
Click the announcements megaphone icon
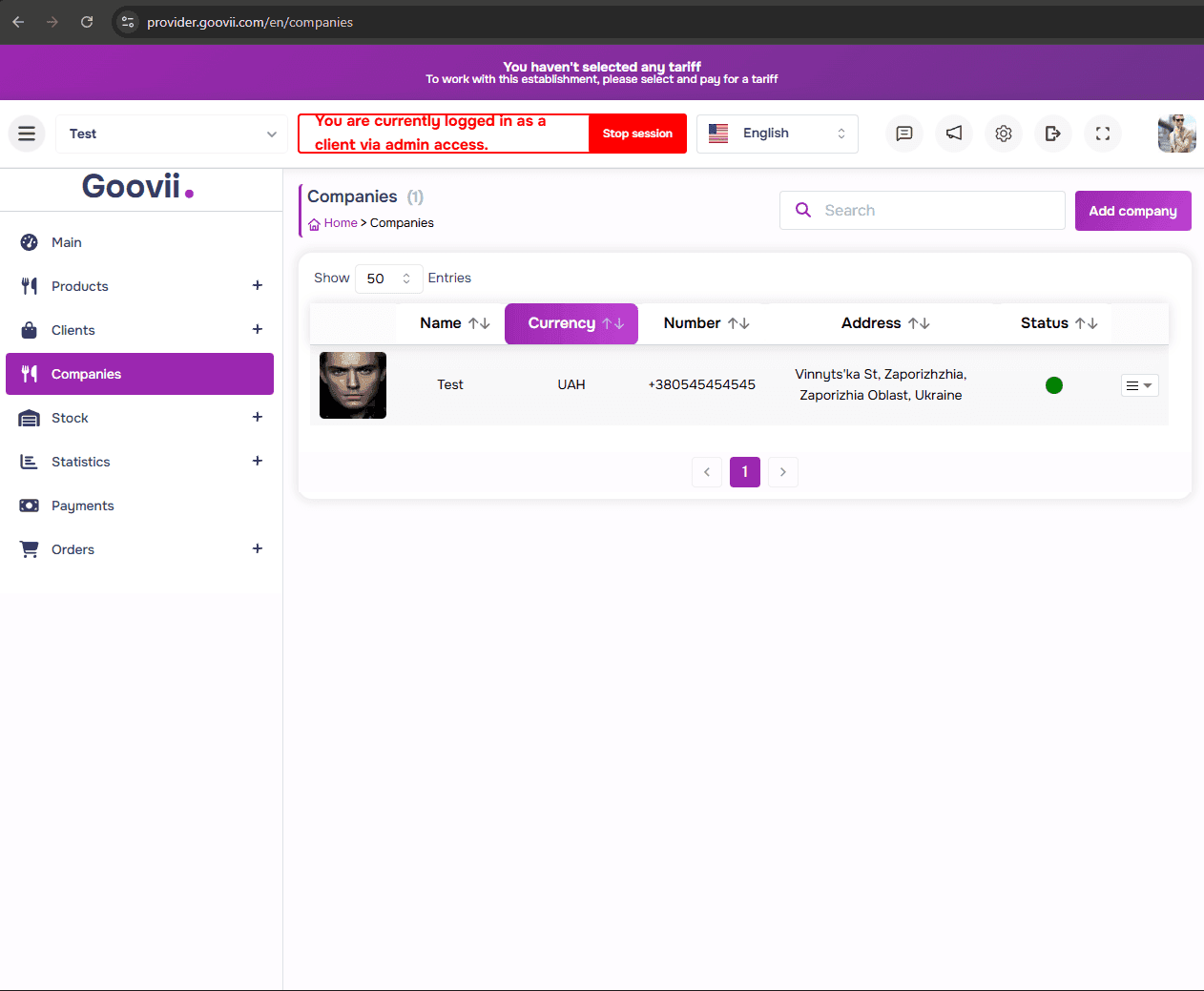click(954, 134)
